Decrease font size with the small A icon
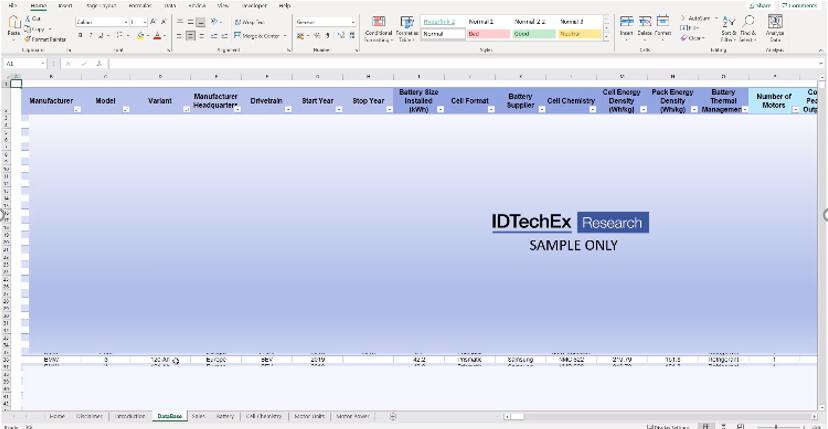Viewport: 828px width, 429px height. pyautogui.click(x=163, y=22)
